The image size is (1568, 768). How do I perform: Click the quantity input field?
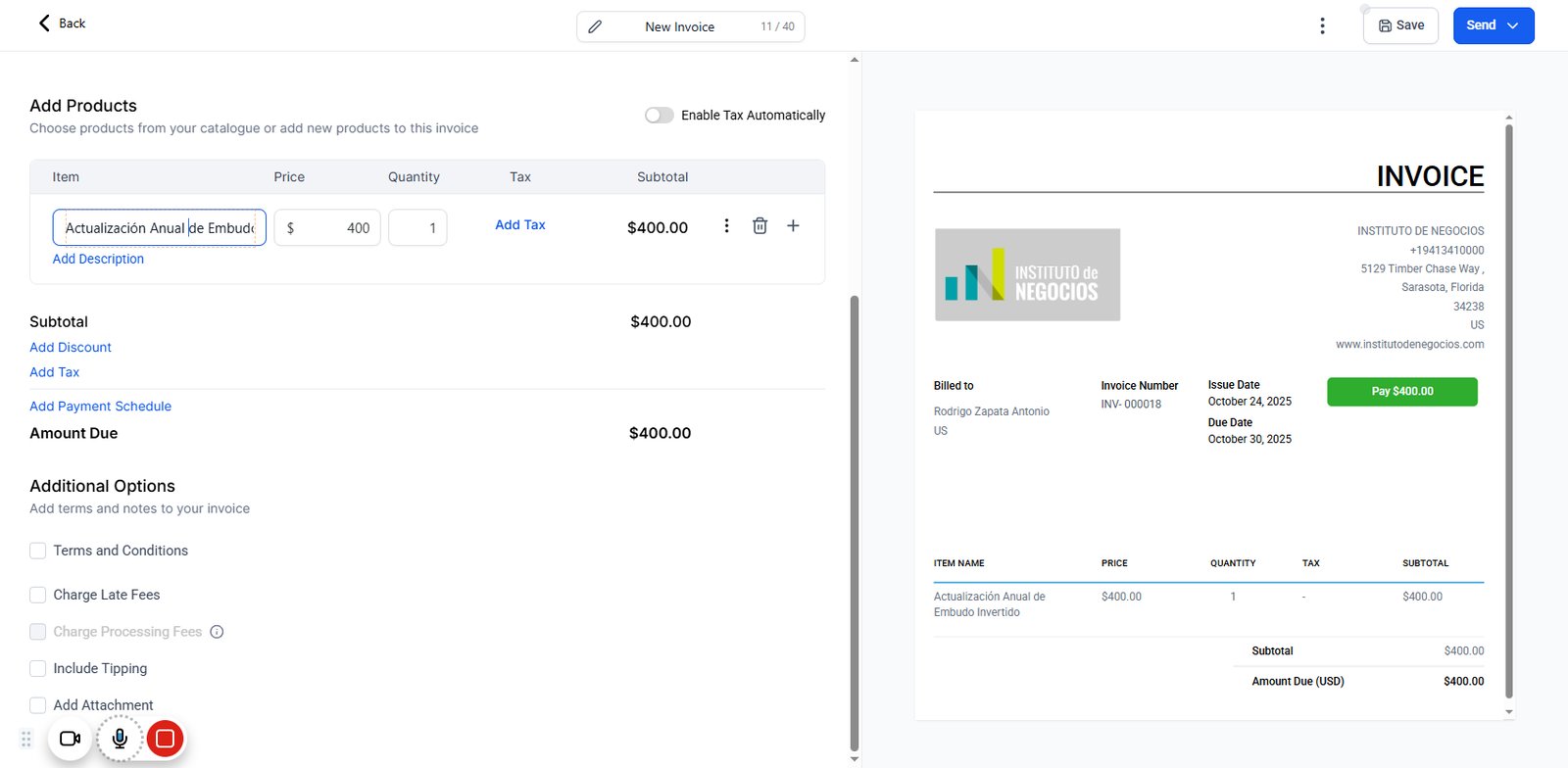point(417,227)
